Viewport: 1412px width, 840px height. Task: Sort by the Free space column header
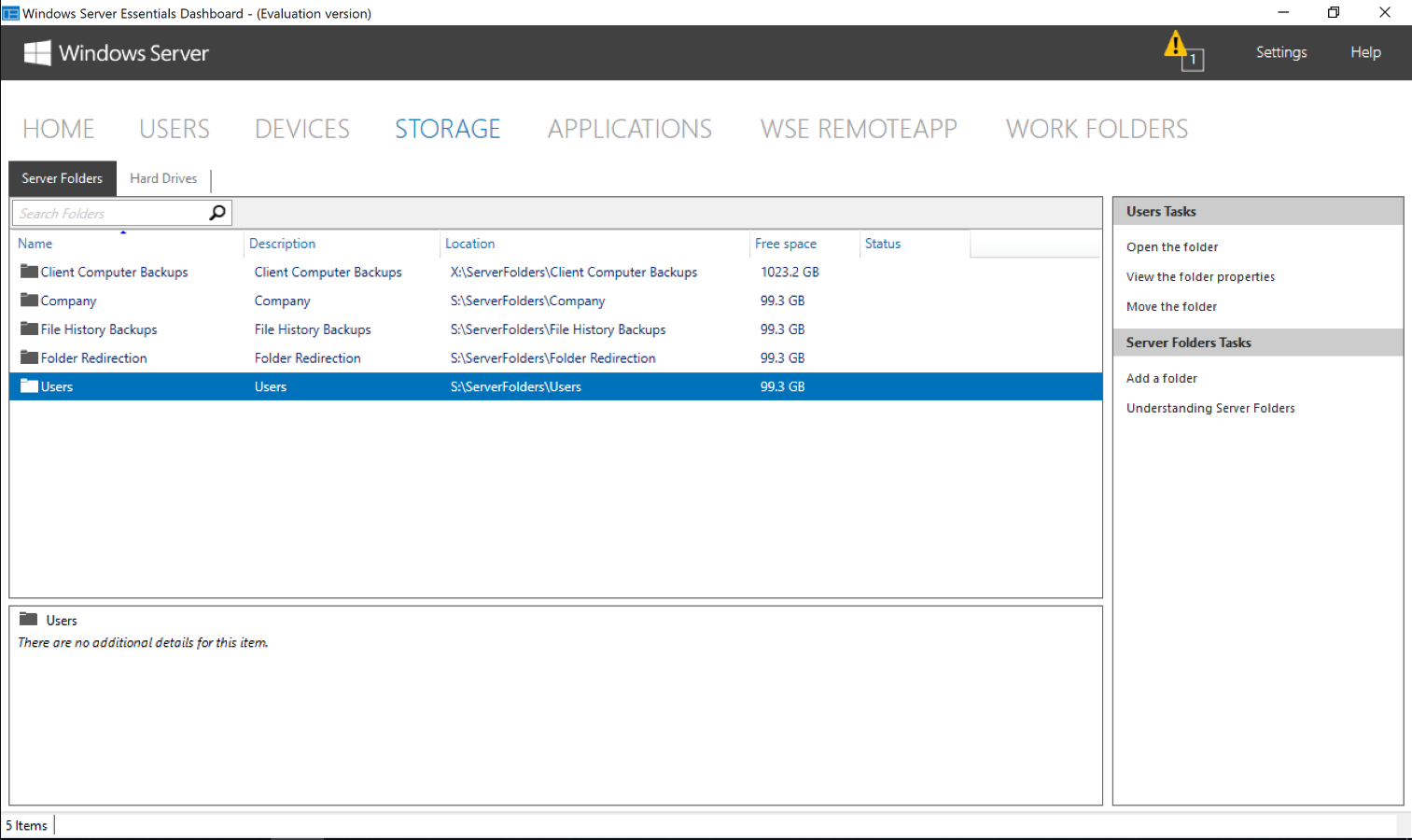(804, 244)
